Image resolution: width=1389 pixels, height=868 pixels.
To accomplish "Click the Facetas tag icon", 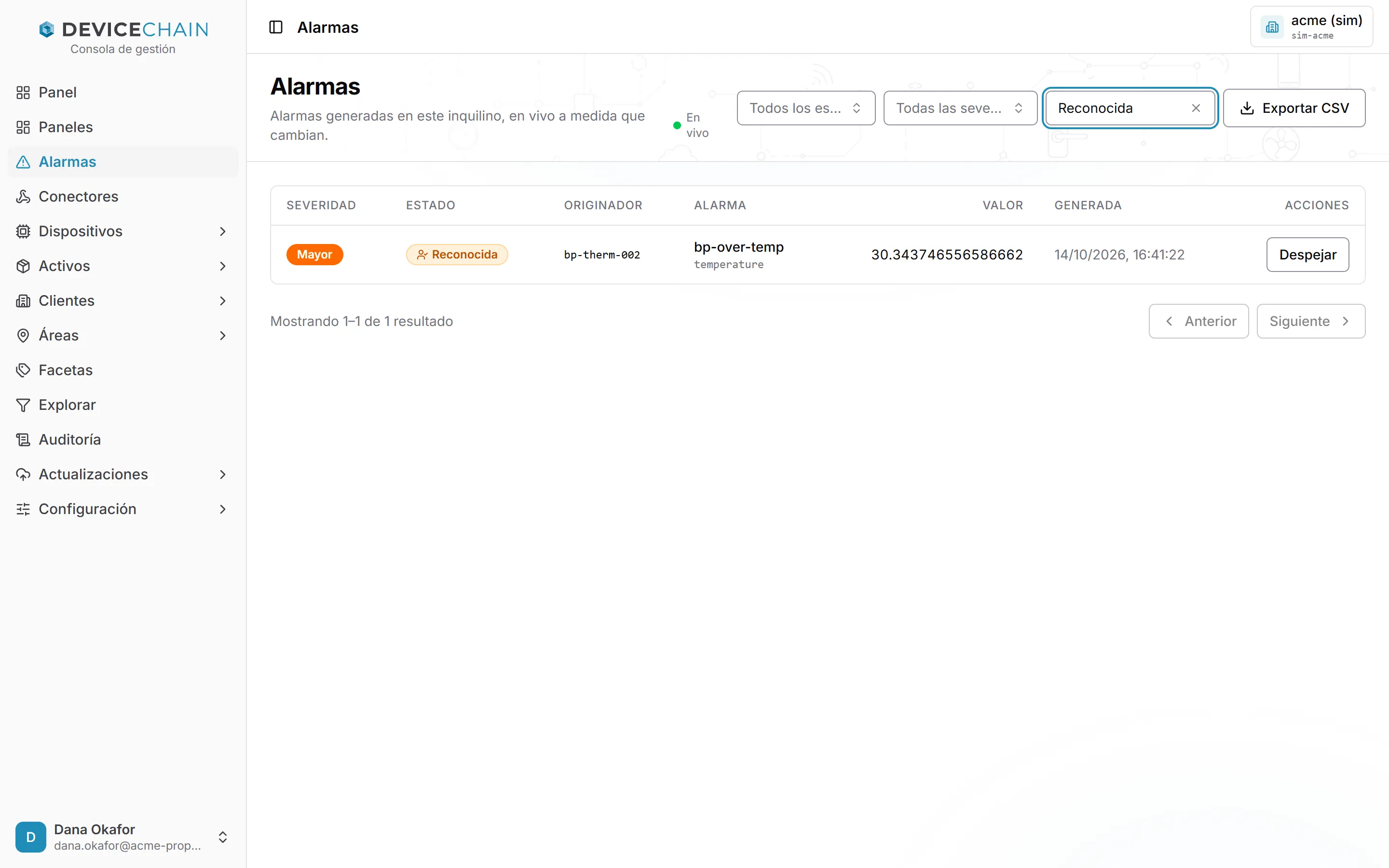I will pos(23,370).
